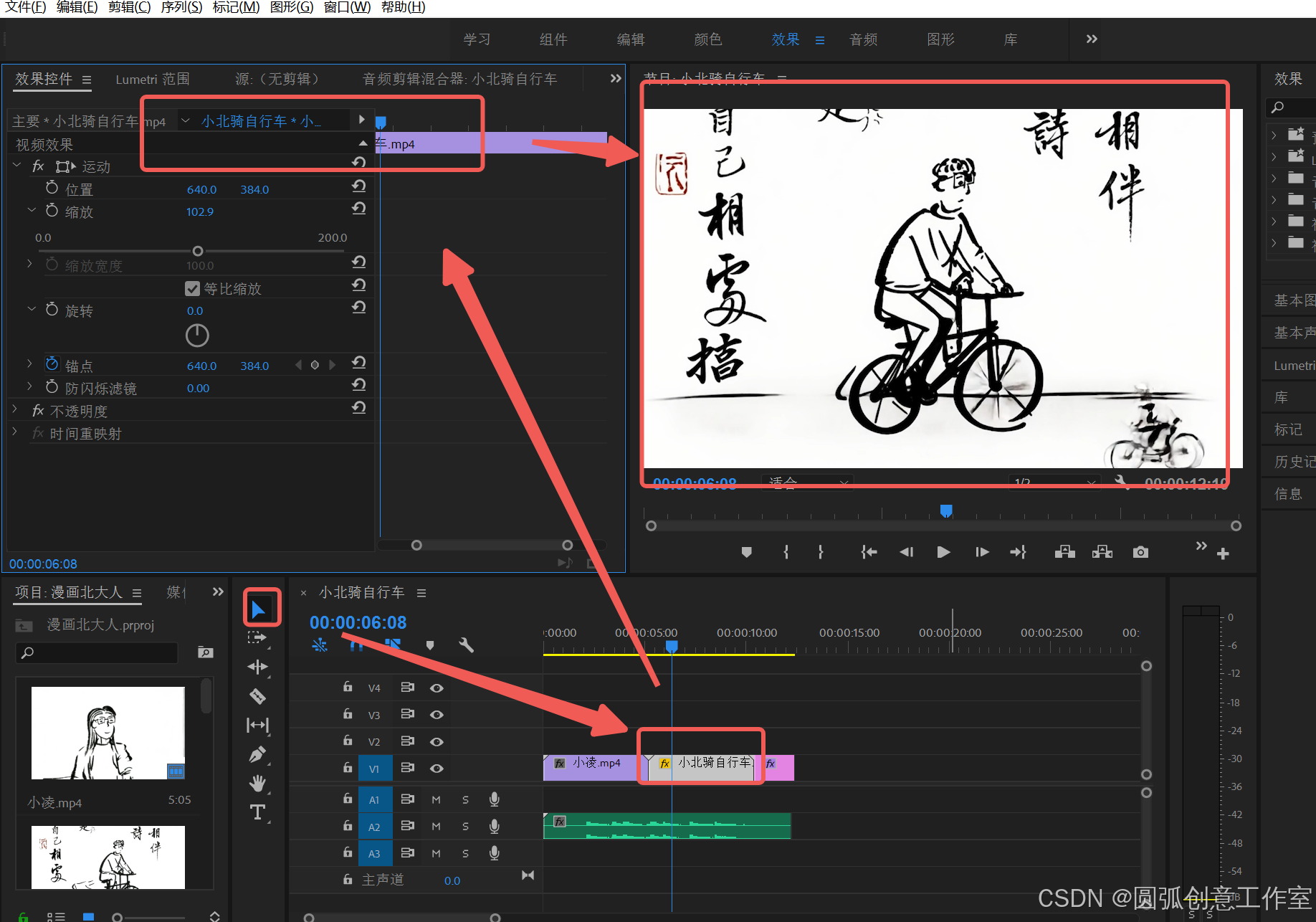Add a marker in Program monitor

[x=746, y=552]
